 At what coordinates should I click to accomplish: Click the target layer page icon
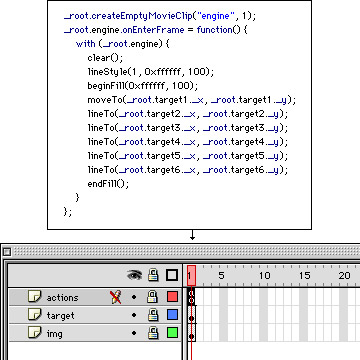[34, 315]
